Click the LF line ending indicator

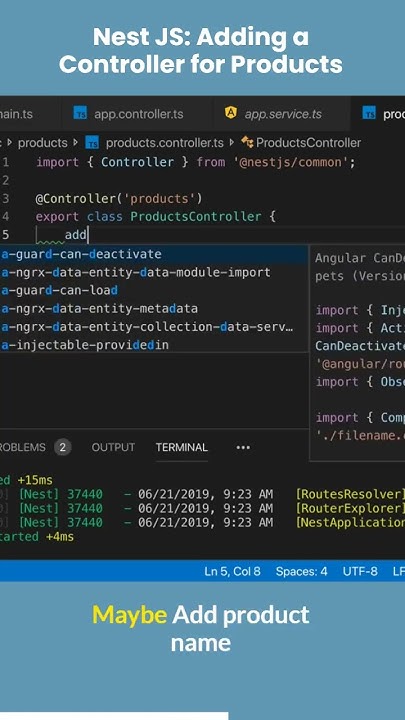pyautogui.click(x=398, y=571)
